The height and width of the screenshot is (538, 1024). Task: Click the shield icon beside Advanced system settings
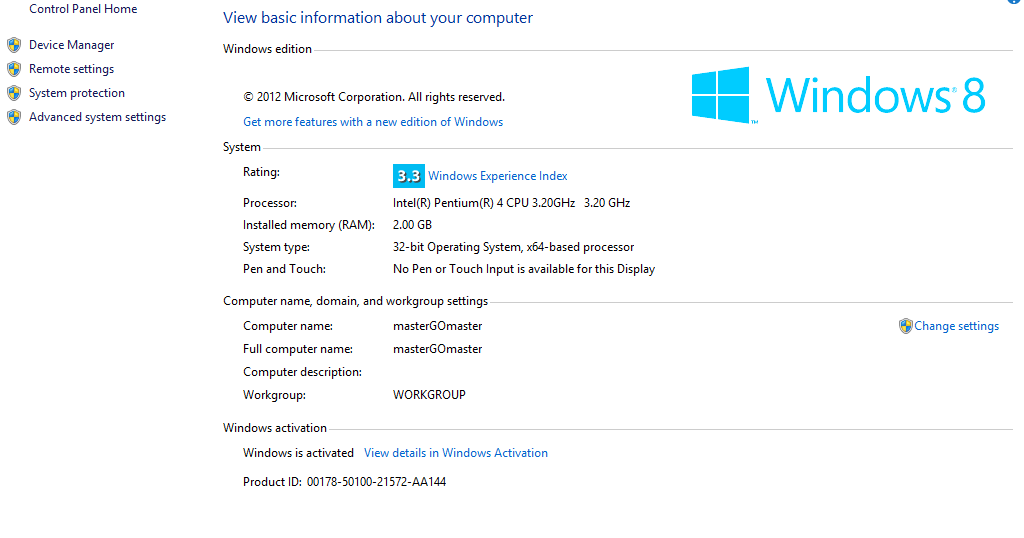14,118
